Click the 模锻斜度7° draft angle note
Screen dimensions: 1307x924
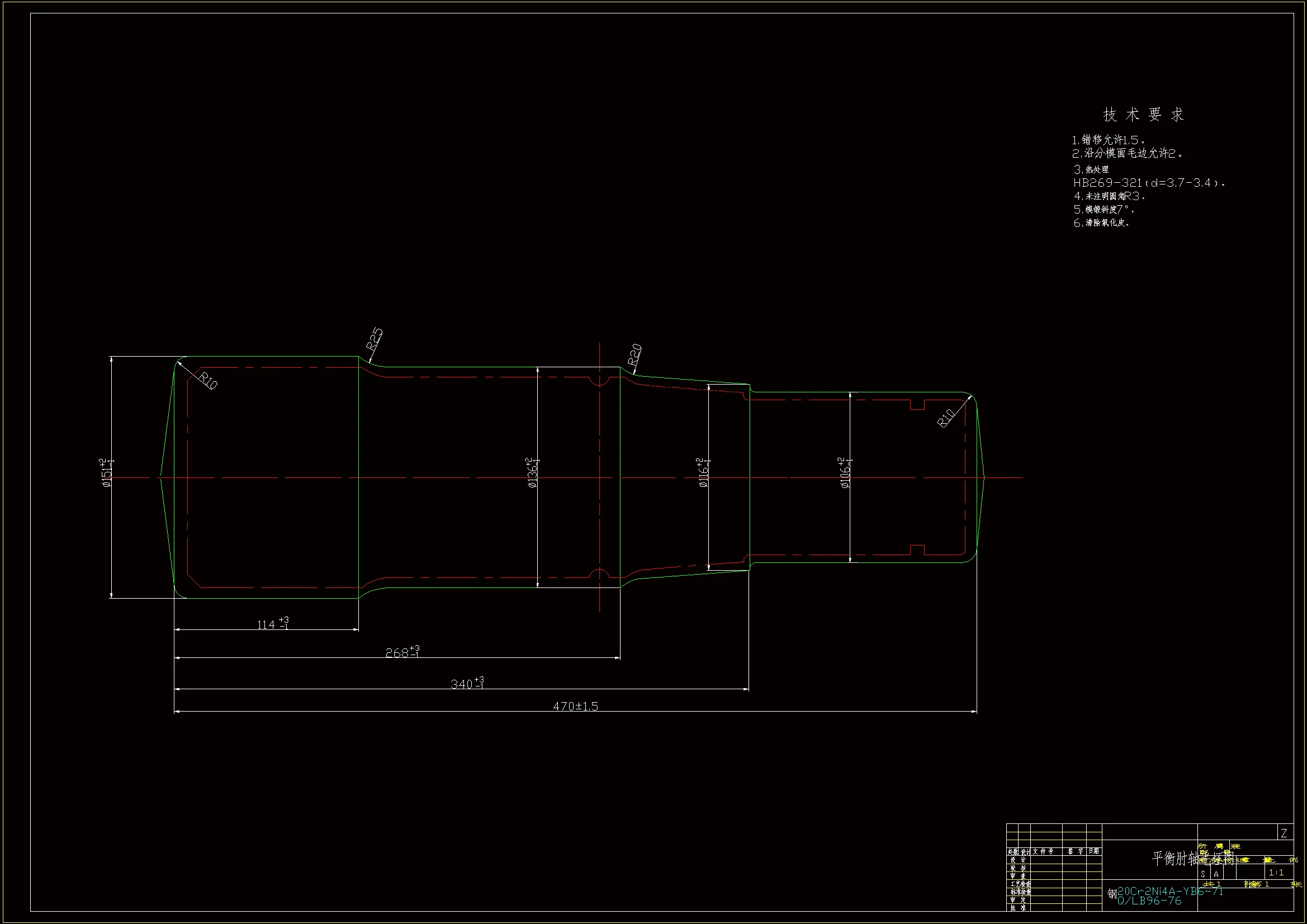(1104, 210)
